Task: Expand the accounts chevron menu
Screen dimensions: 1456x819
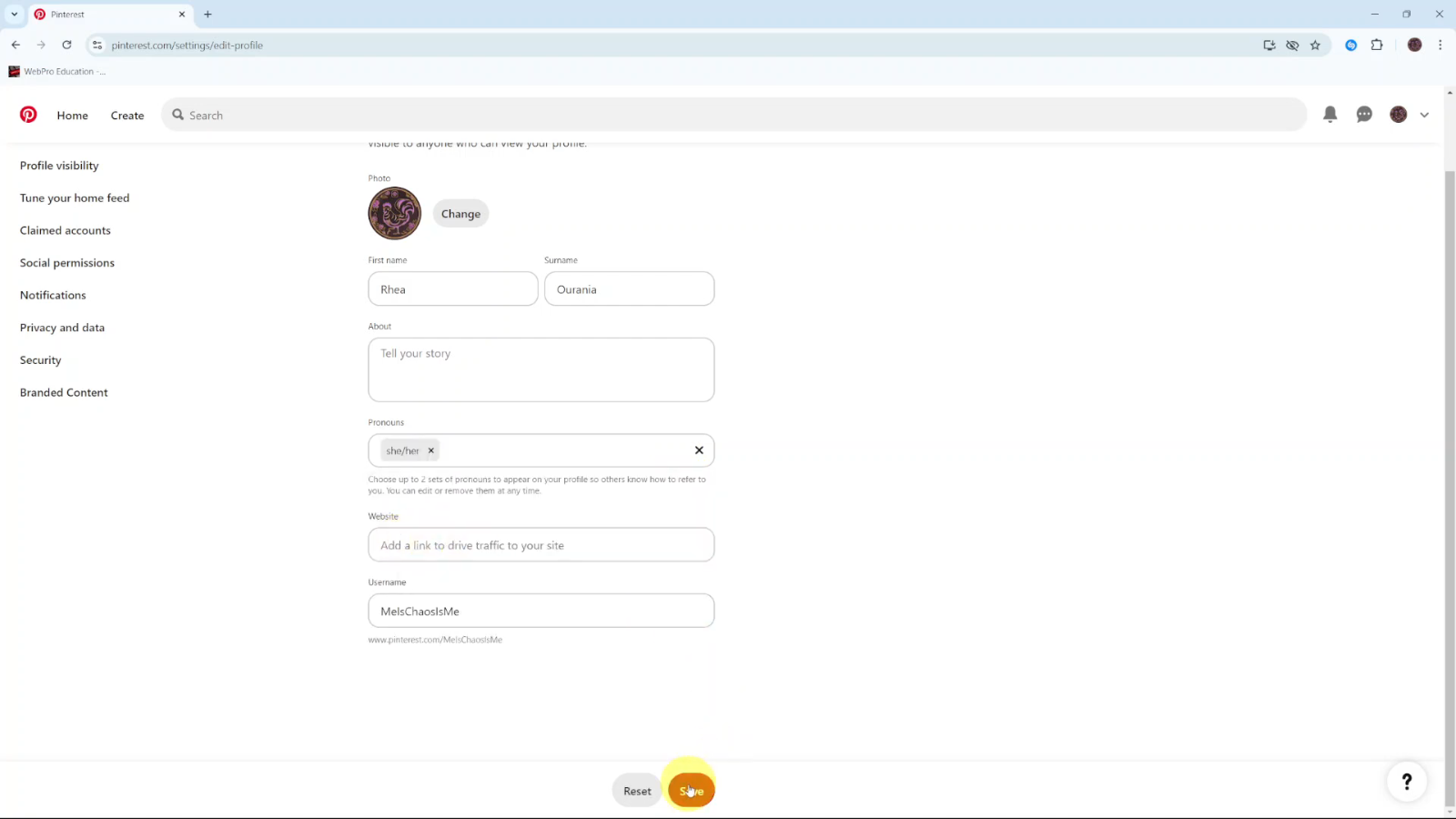Action: 1424,115
